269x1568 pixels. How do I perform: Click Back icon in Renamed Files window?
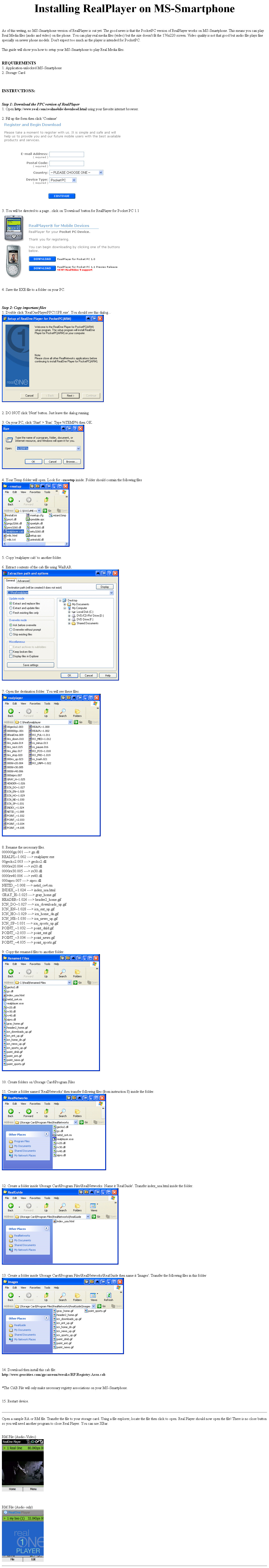pyautogui.click(x=10, y=972)
